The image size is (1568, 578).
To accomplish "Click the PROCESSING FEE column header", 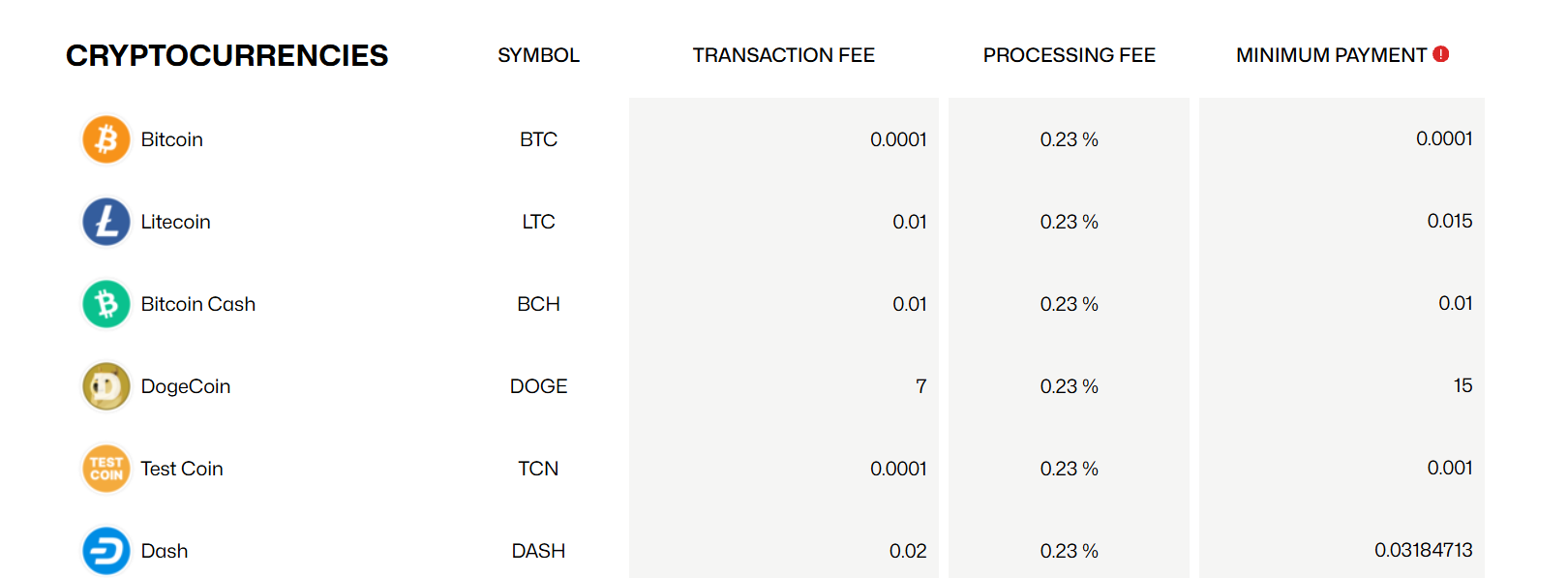I will [1069, 55].
